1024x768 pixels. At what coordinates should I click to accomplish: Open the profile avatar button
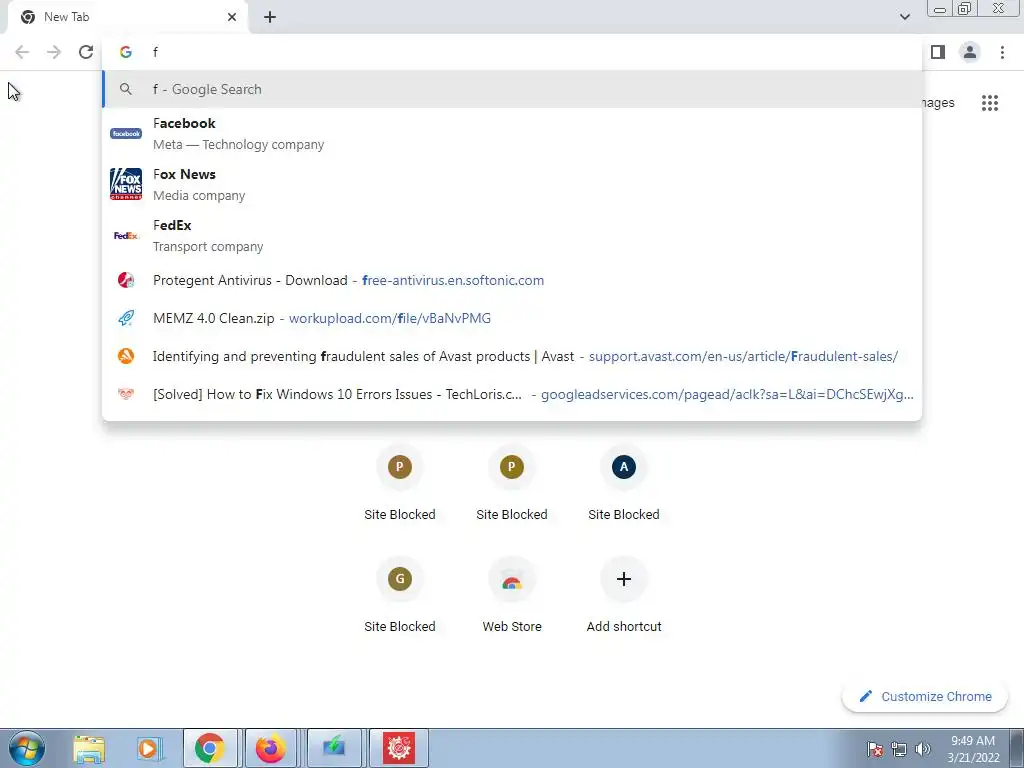970,52
